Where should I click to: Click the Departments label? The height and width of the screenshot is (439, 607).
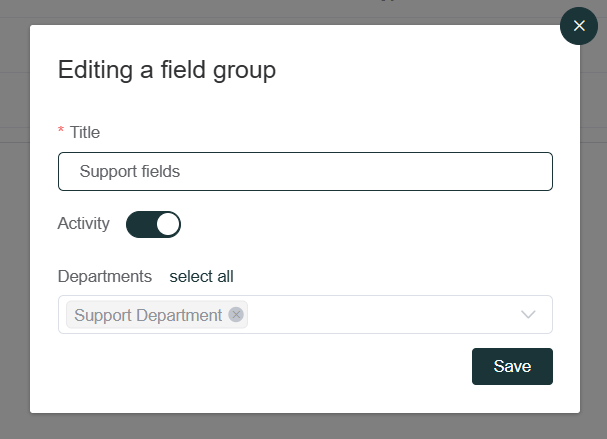[x=105, y=276]
